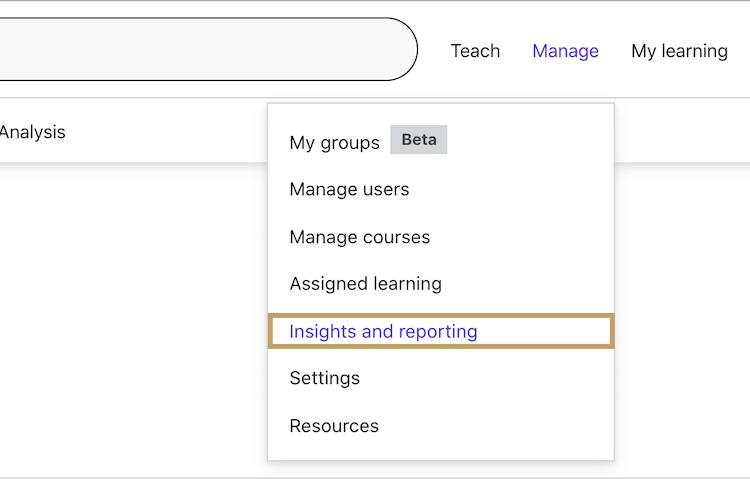750x502 pixels.
Task: Click the search input field
Action: 200,49
